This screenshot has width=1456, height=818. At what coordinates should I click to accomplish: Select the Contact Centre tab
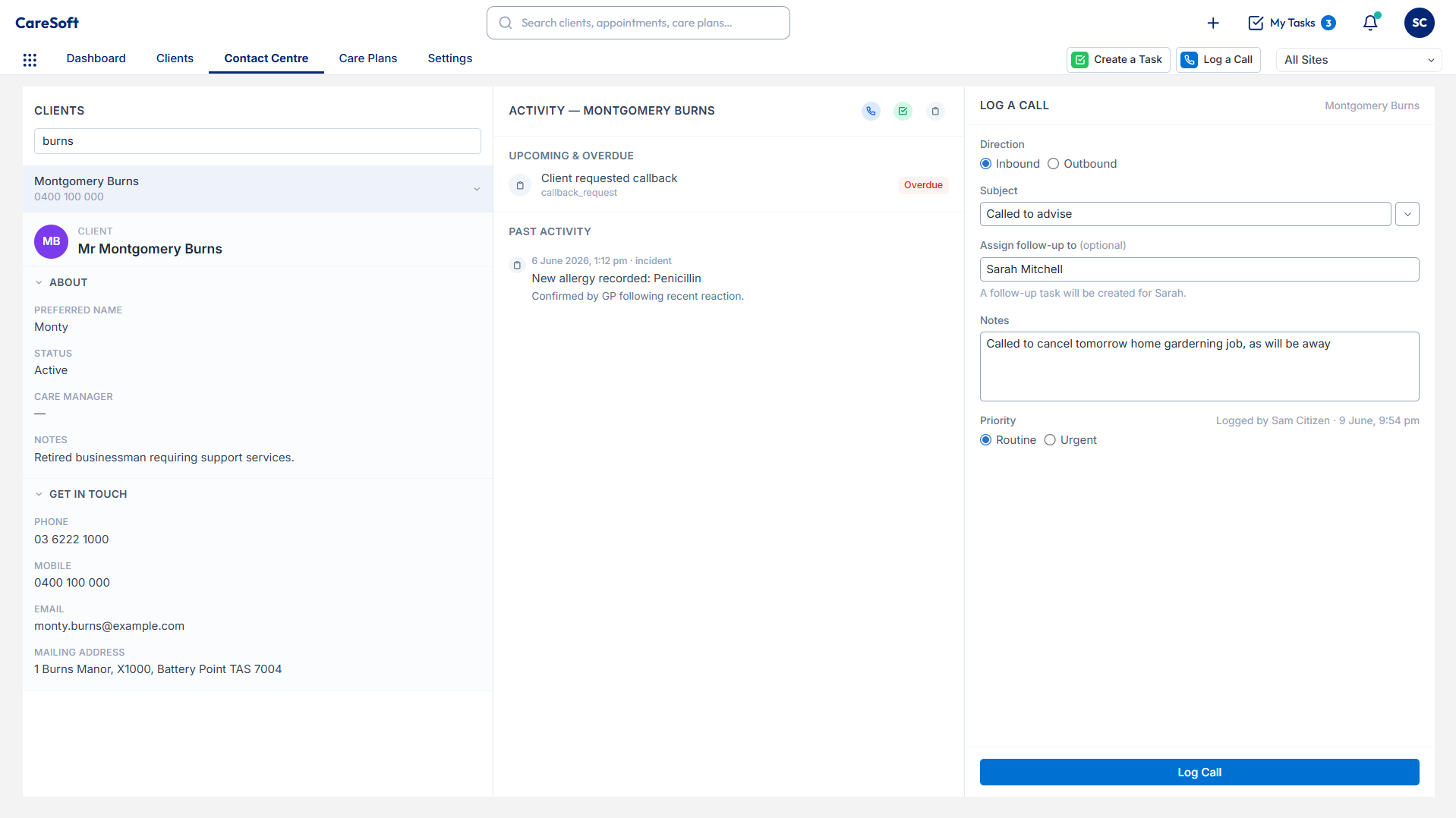click(266, 58)
